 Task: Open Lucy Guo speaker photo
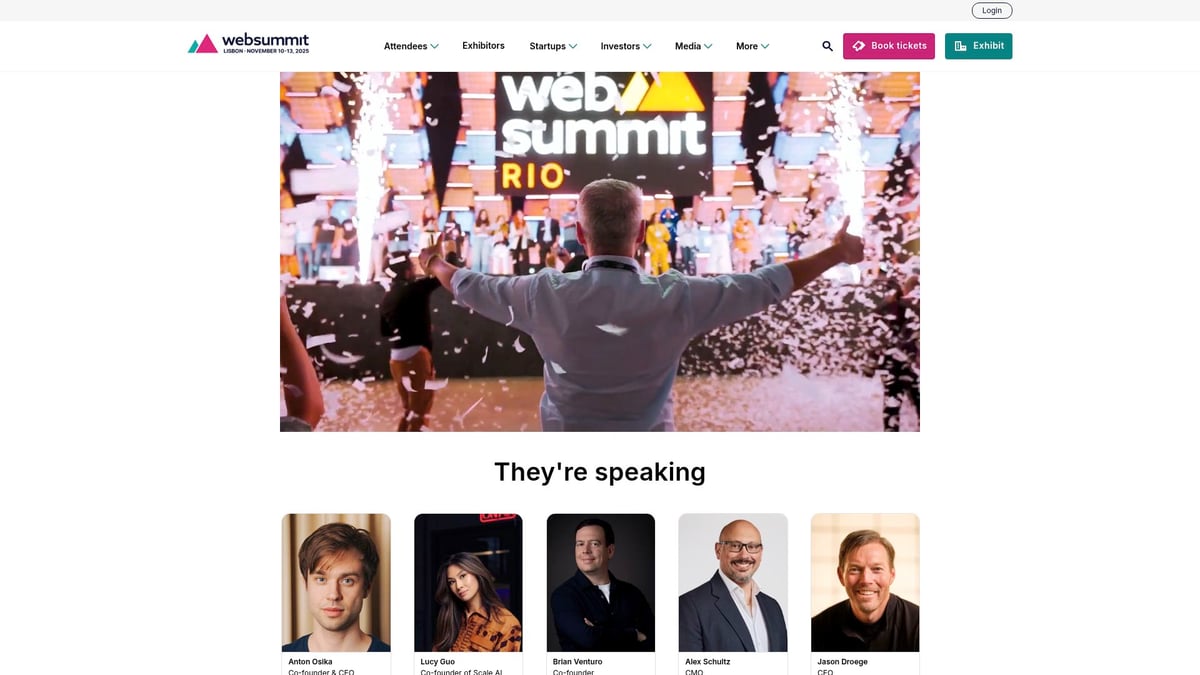click(468, 583)
